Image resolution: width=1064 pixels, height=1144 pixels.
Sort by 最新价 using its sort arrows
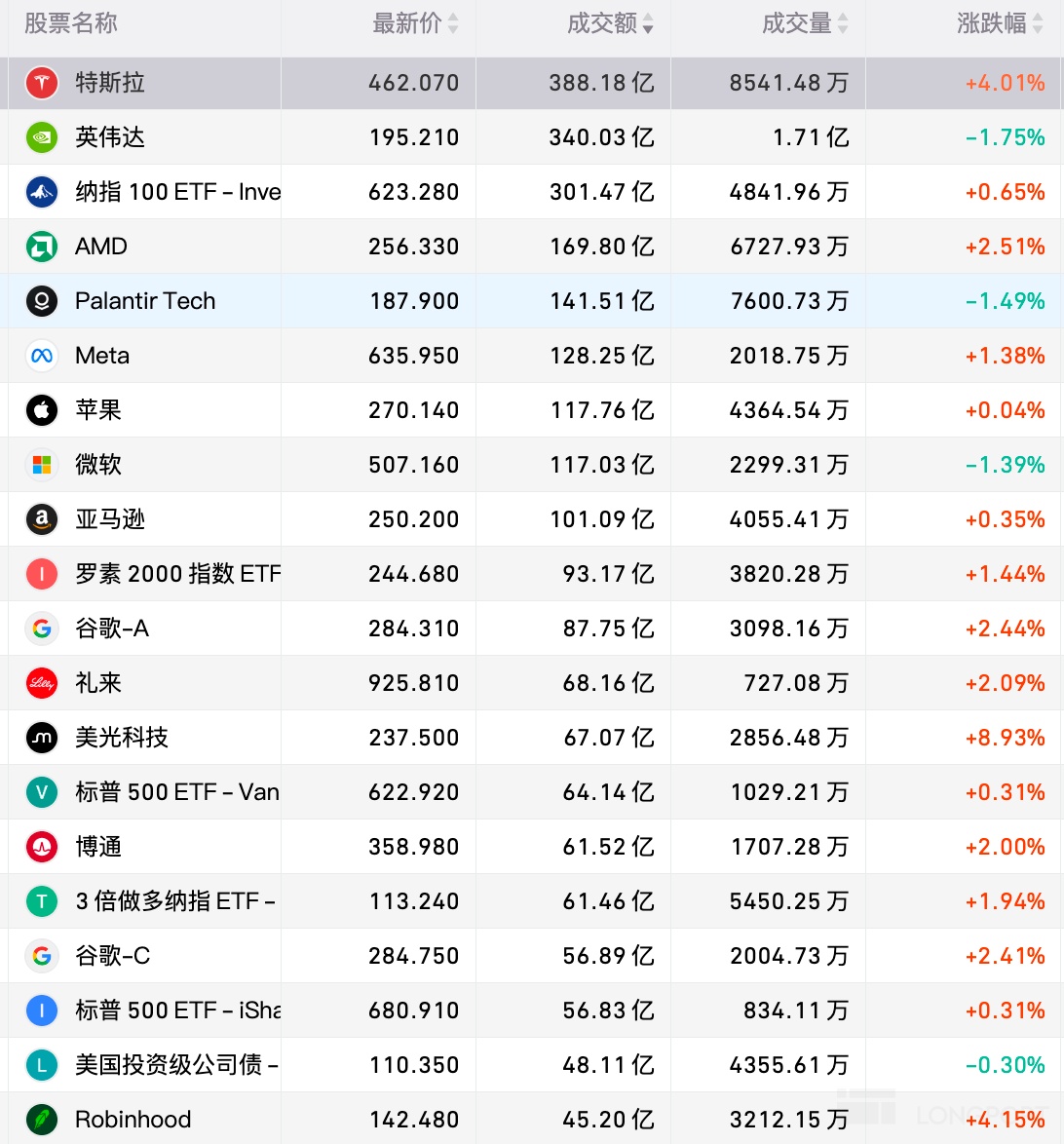click(453, 24)
